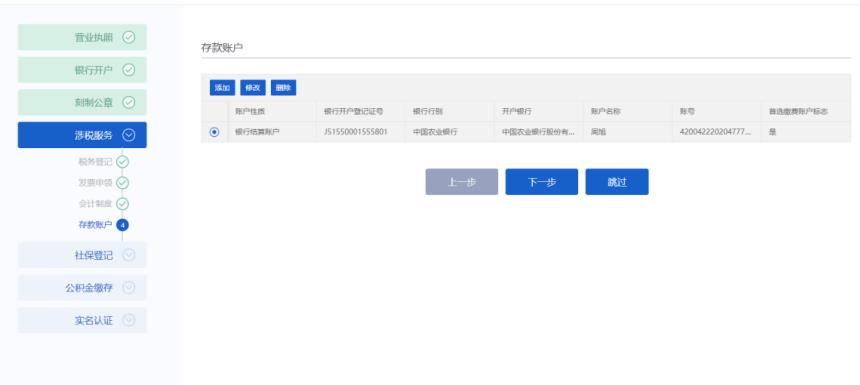
Task: Click the status icon beside 实名认证
Action: pyautogui.click(x=128, y=320)
